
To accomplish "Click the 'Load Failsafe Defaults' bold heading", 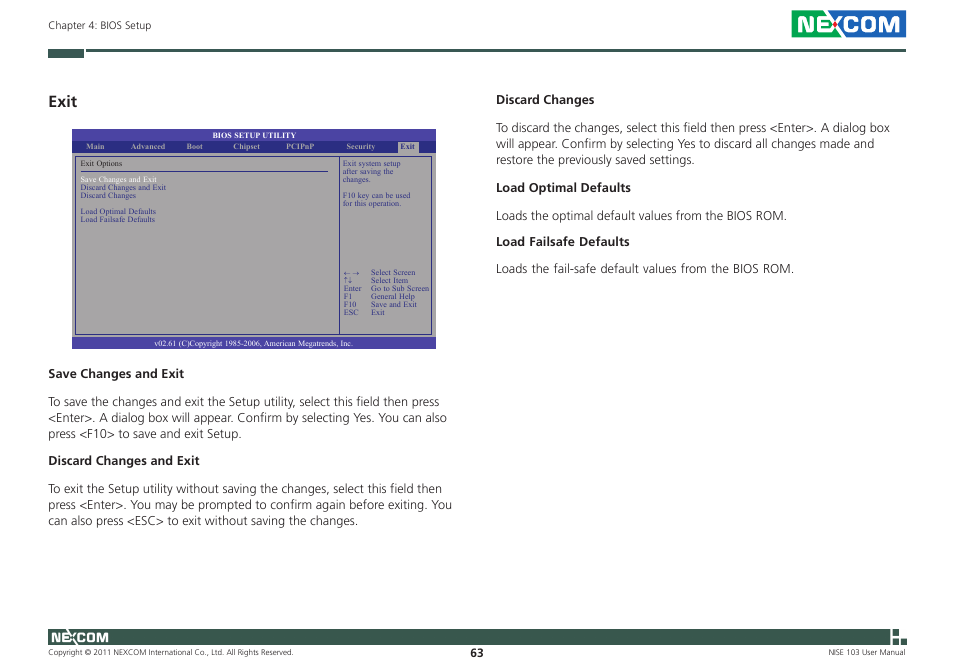I will pyautogui.click(x=563, y=241).
